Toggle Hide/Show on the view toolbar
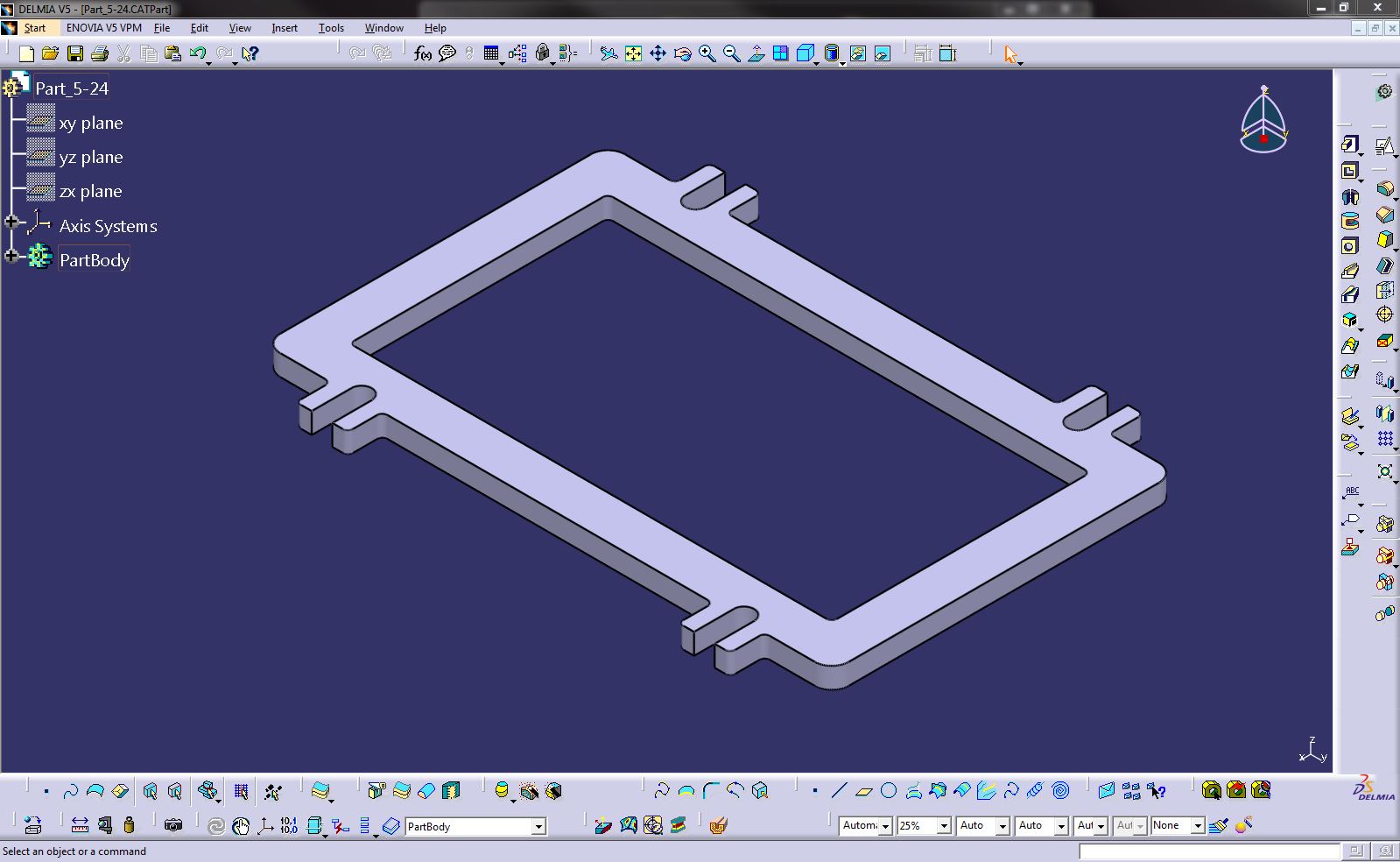Viewport: 1400px width, 862px height. (x=858, y=53)
